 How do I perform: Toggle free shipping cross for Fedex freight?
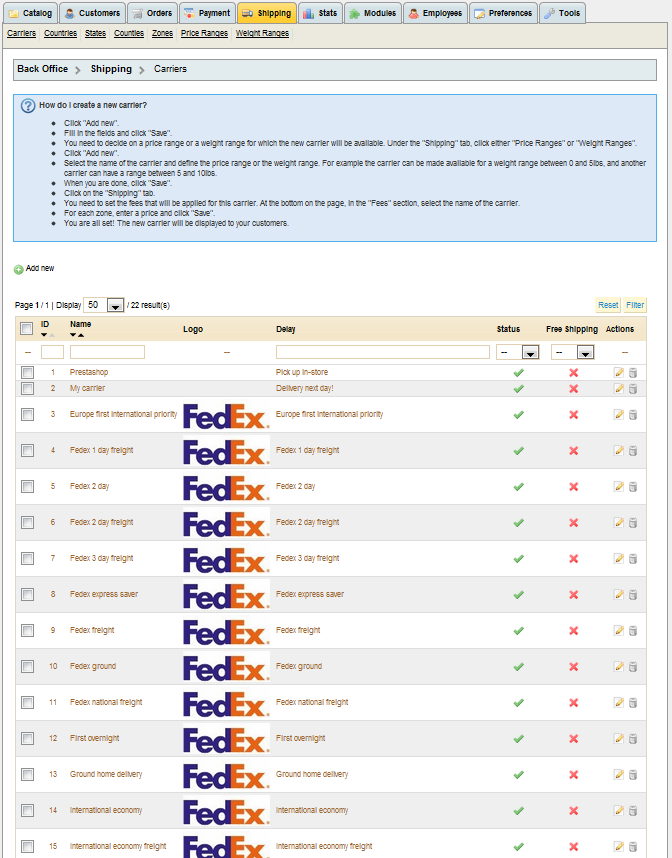point(573,630)
